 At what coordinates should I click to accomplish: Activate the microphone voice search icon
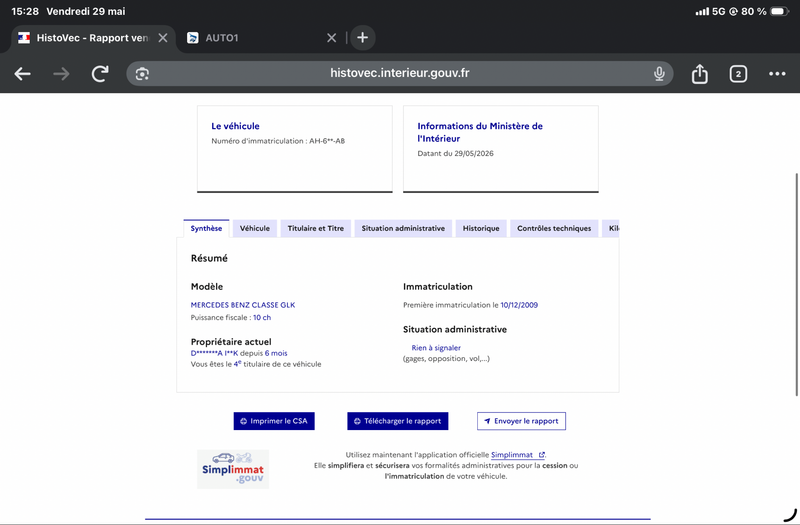coord(659,74)
